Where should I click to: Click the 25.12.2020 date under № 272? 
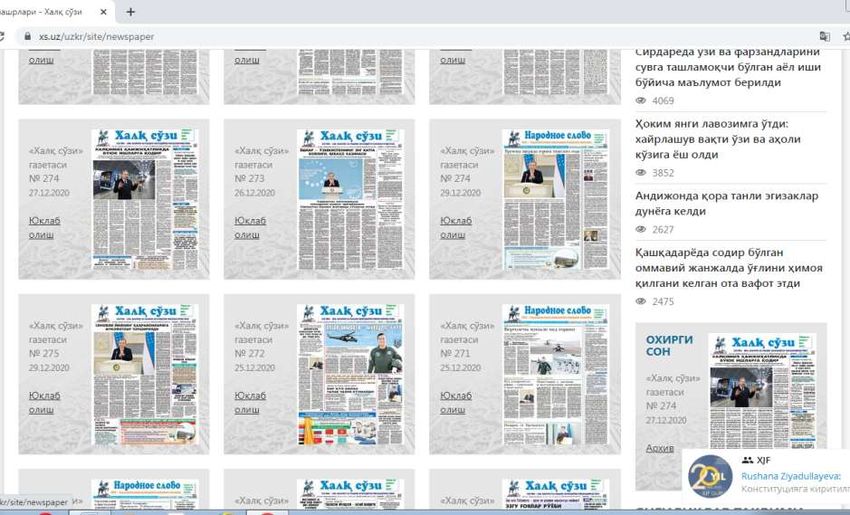pos(254,368)
